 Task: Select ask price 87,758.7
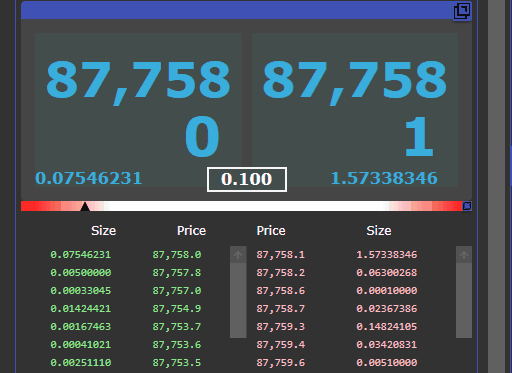click(x=281, y=309)
